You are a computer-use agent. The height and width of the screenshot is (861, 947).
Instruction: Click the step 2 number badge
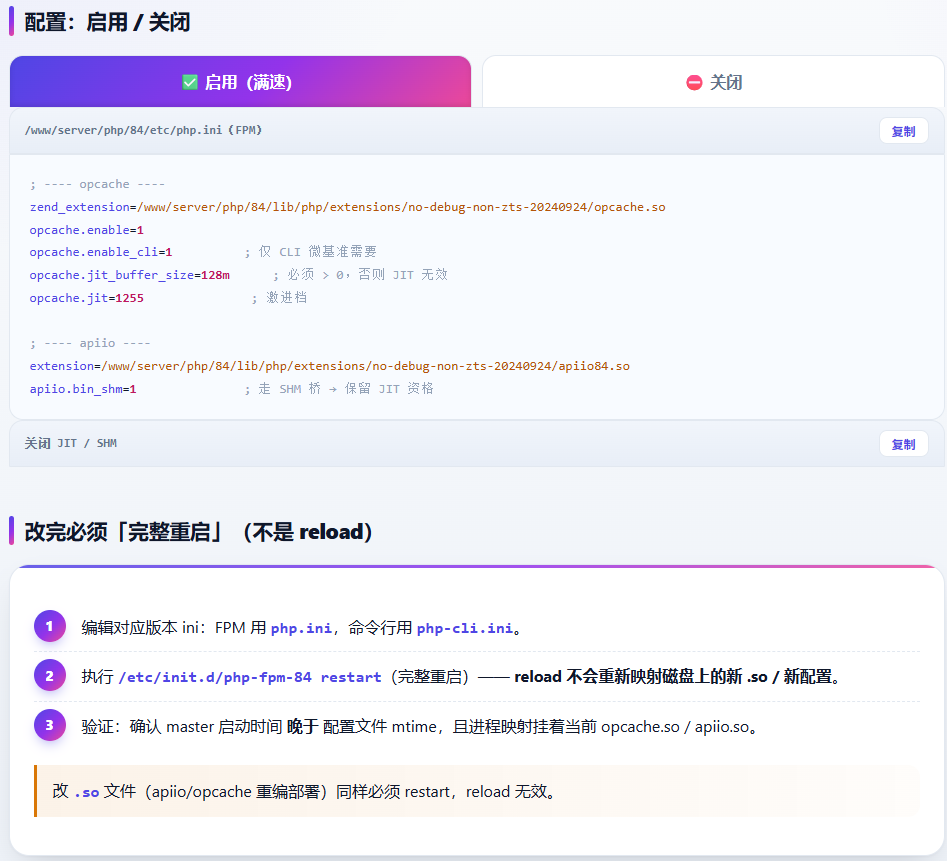tap(50, 676)
